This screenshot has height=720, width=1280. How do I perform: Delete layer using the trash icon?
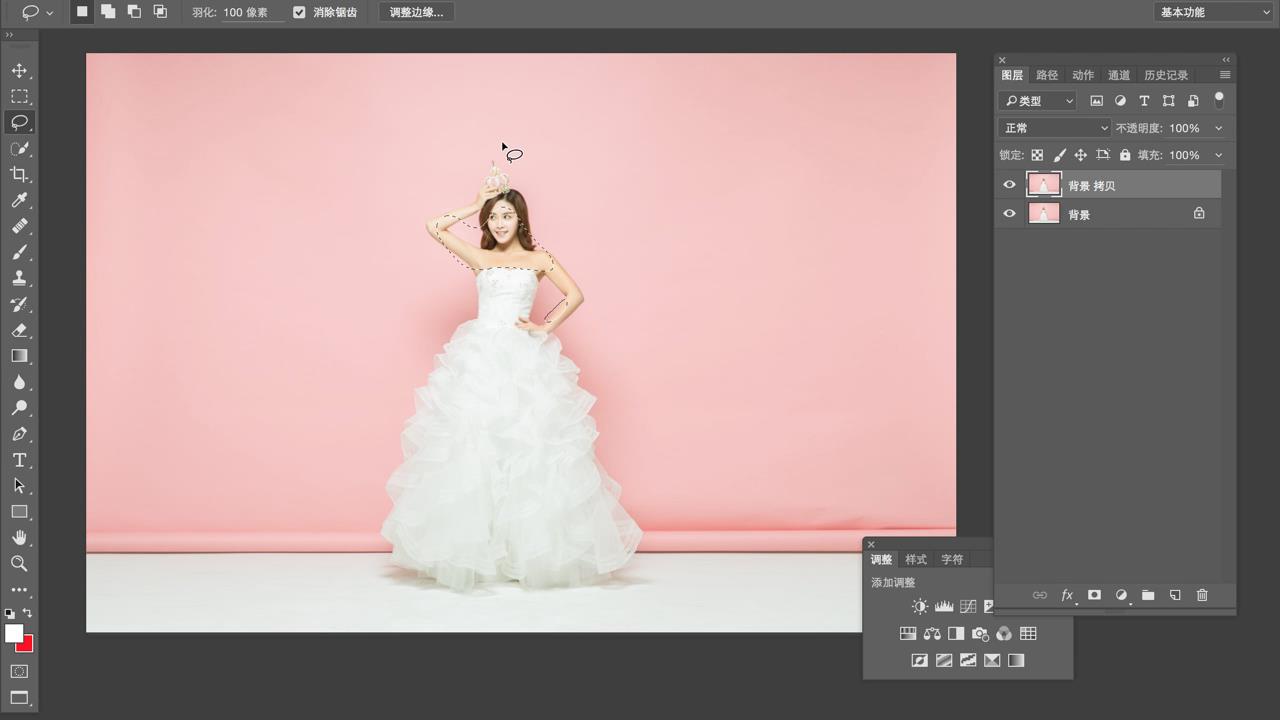click(x=1202, y=595)
